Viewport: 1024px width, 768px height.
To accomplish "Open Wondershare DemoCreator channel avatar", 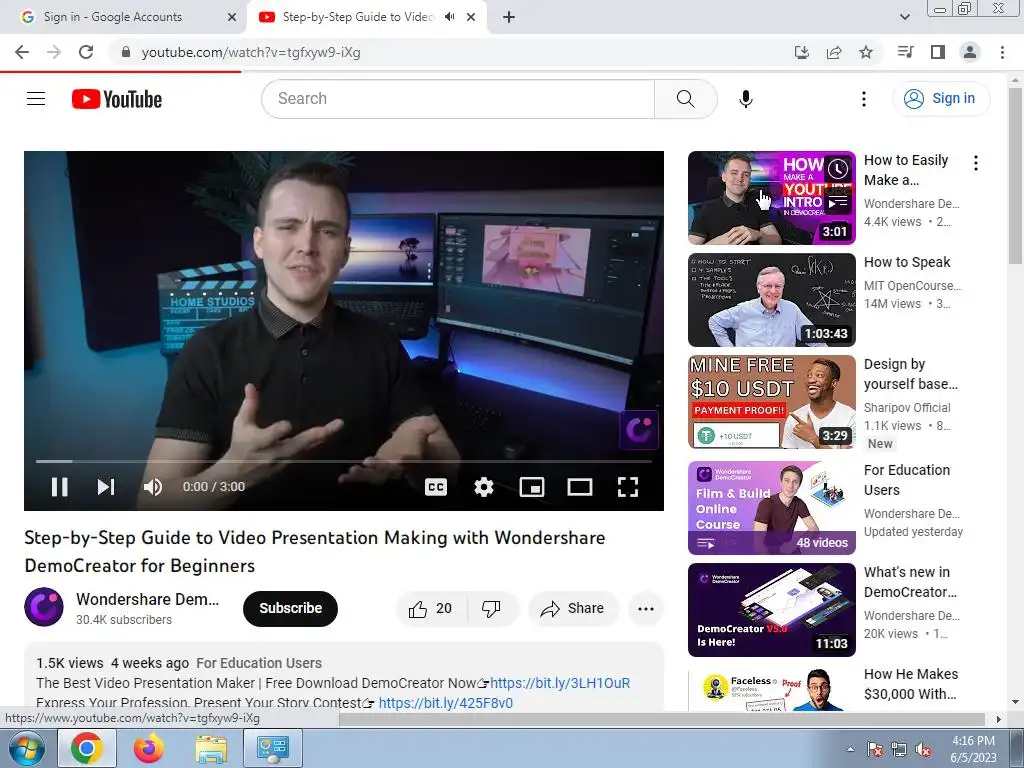I will click(44, 607).
